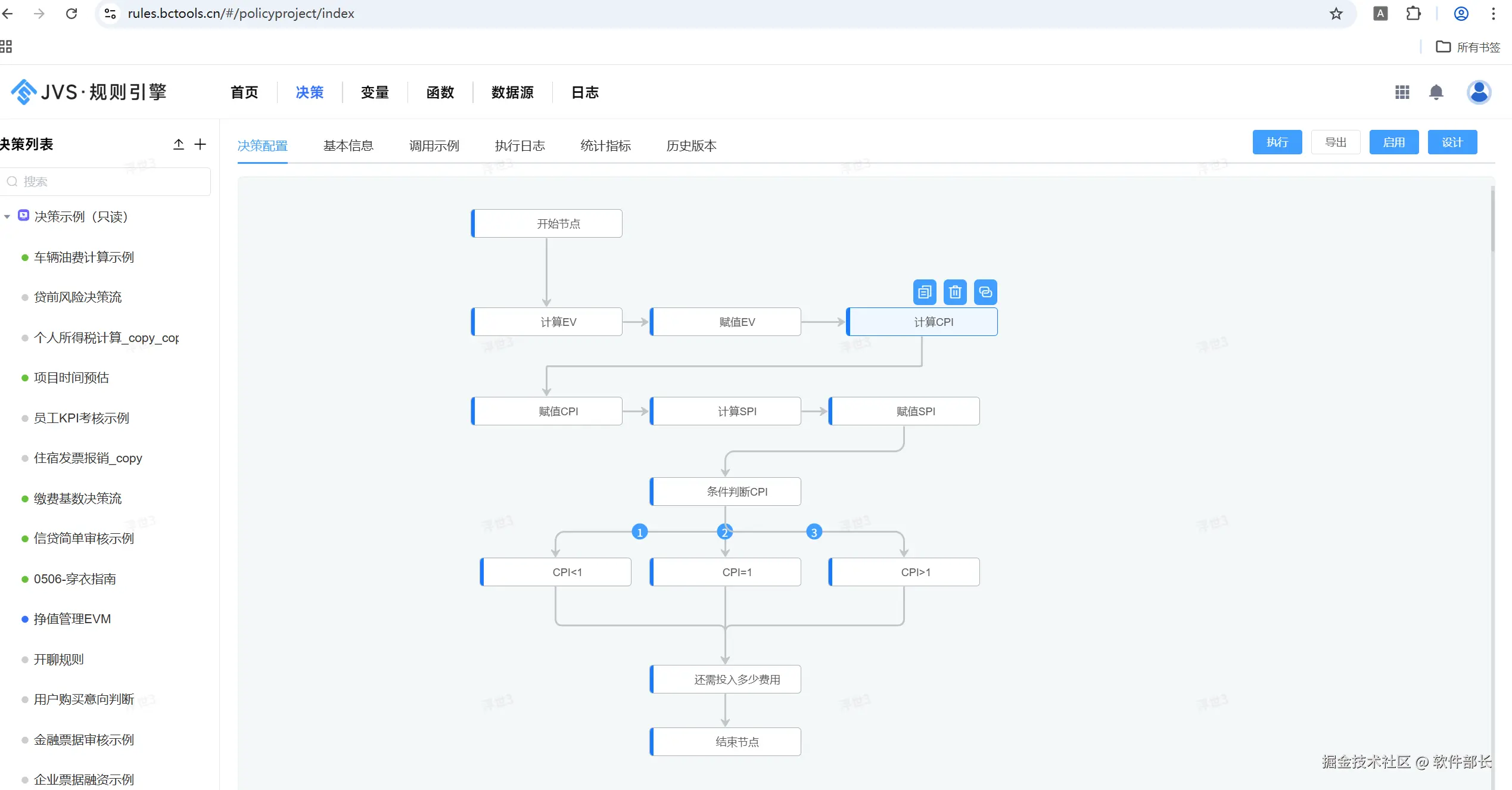The width and height of the screenshot is (1512, 790).
Task: Click the 执行 button
Action: click(1277, 142)
